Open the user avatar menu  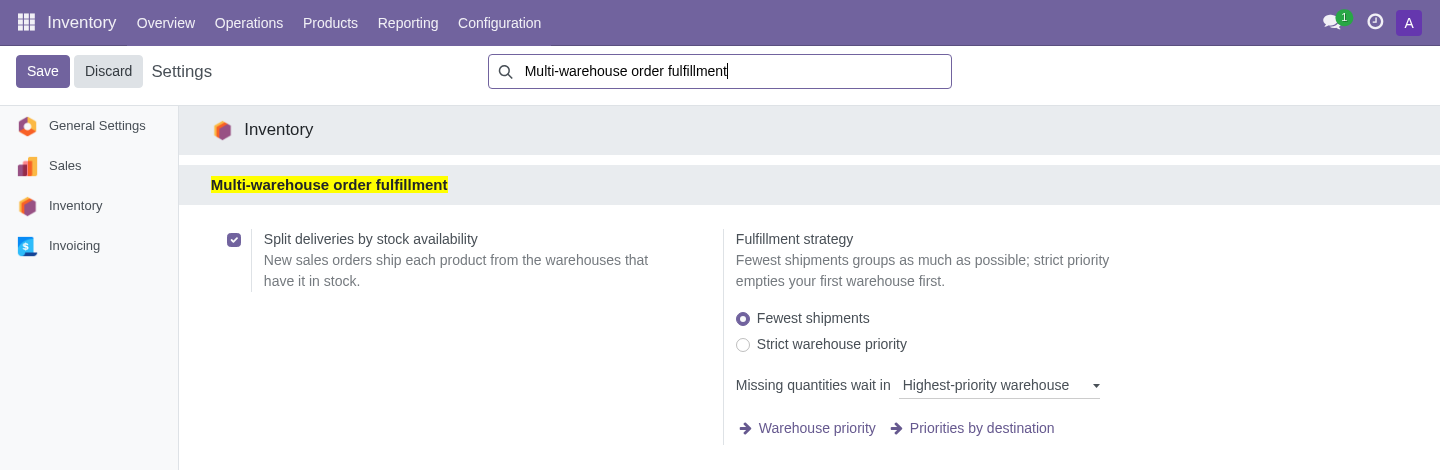click(1409, 23)
